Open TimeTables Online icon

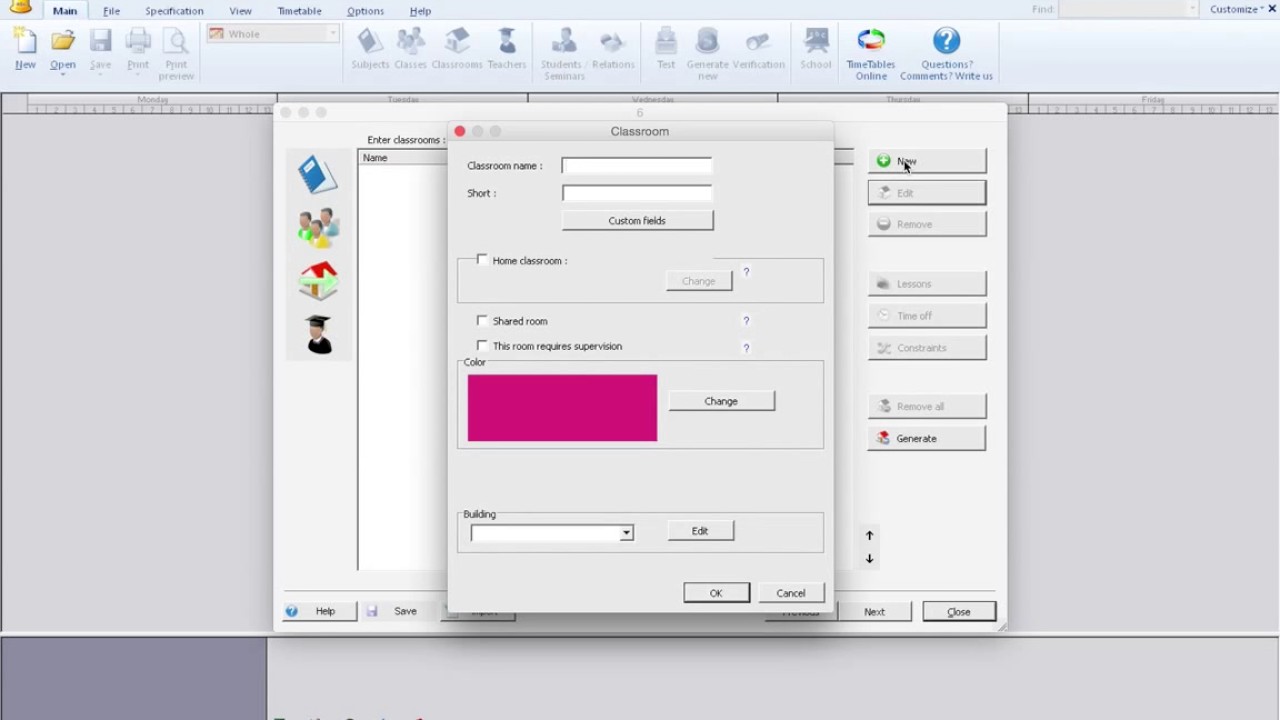(871, 54)
